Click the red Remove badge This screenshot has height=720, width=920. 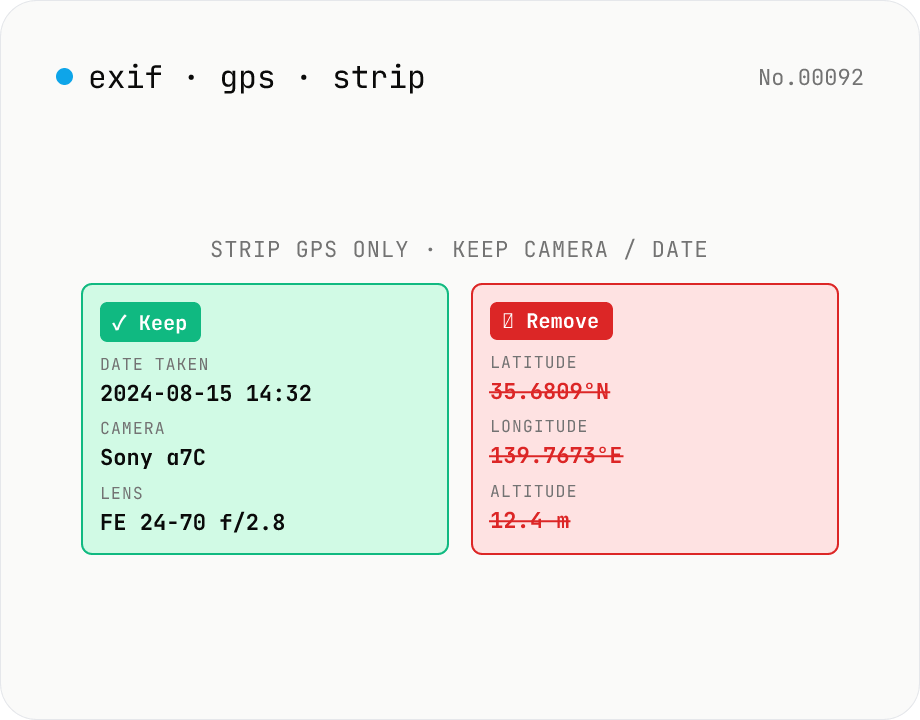(x=552, y=321)
